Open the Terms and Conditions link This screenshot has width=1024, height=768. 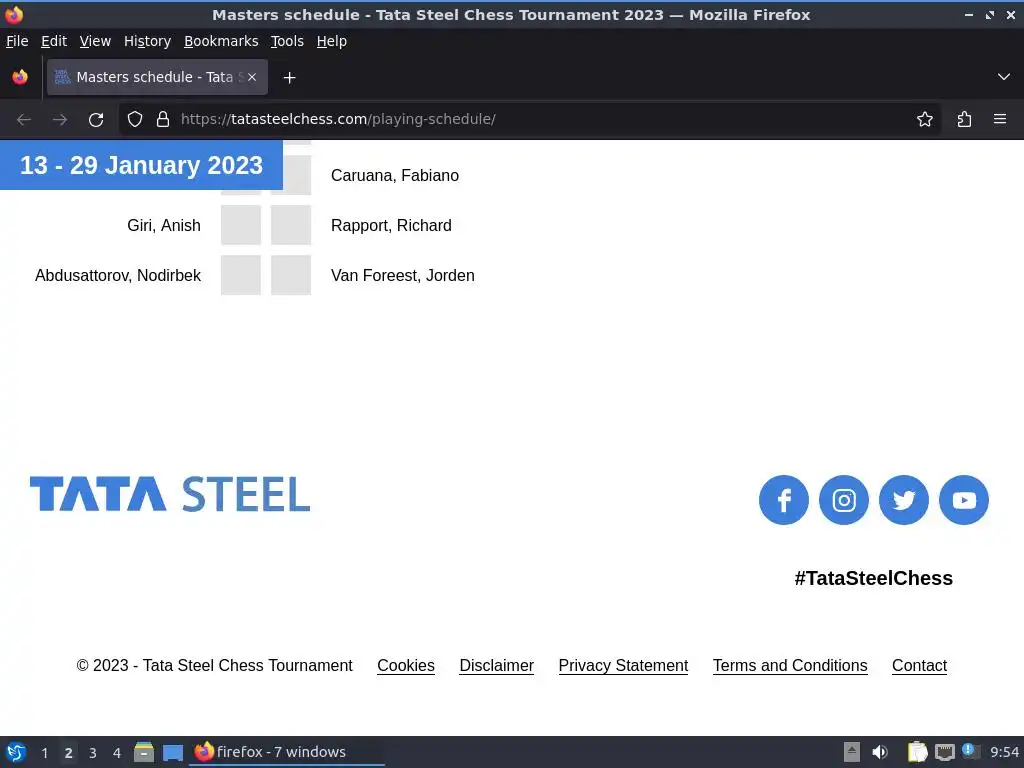click(790, 665)
